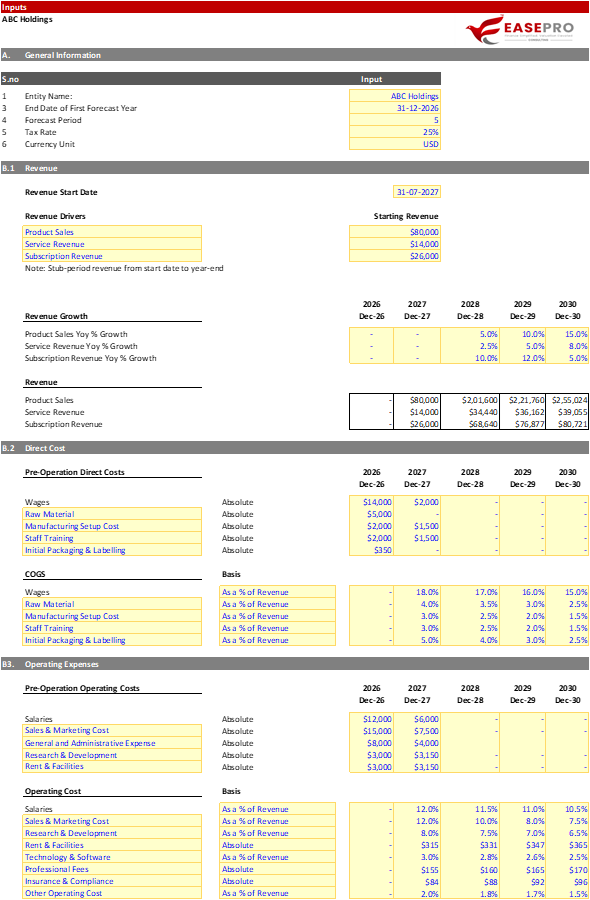Open the Rent & Facilities operating cost basis cell
The height and width of the screenshot is (900, 590).
[277, 845]
